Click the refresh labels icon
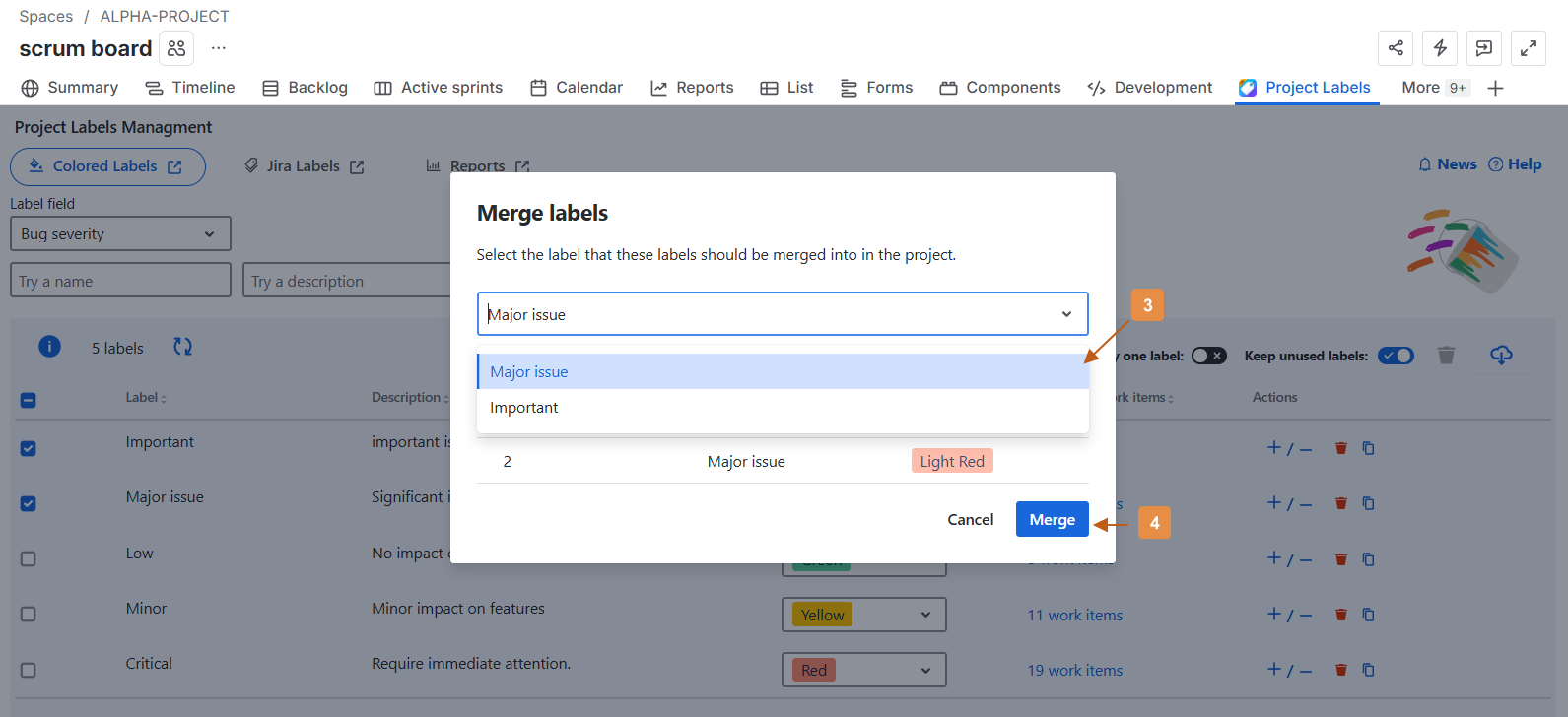Viewport: 1568px width, 717px height. coord(182,347)
